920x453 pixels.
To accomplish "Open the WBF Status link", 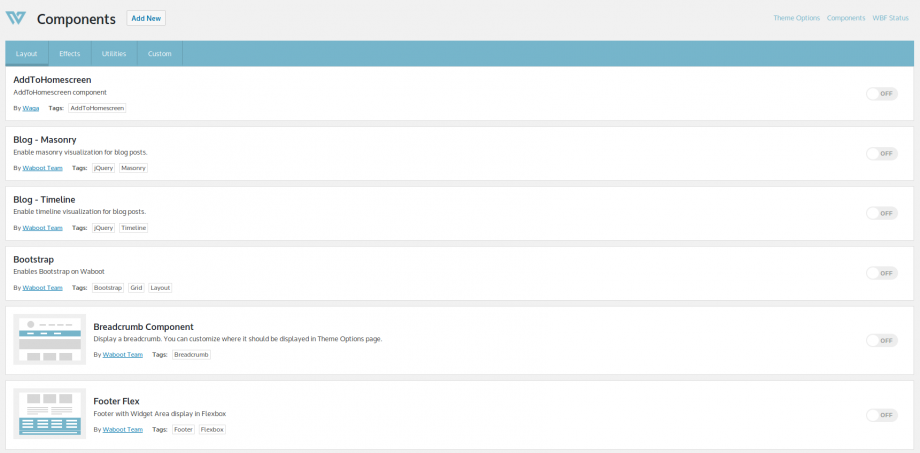I will (890, 18).
